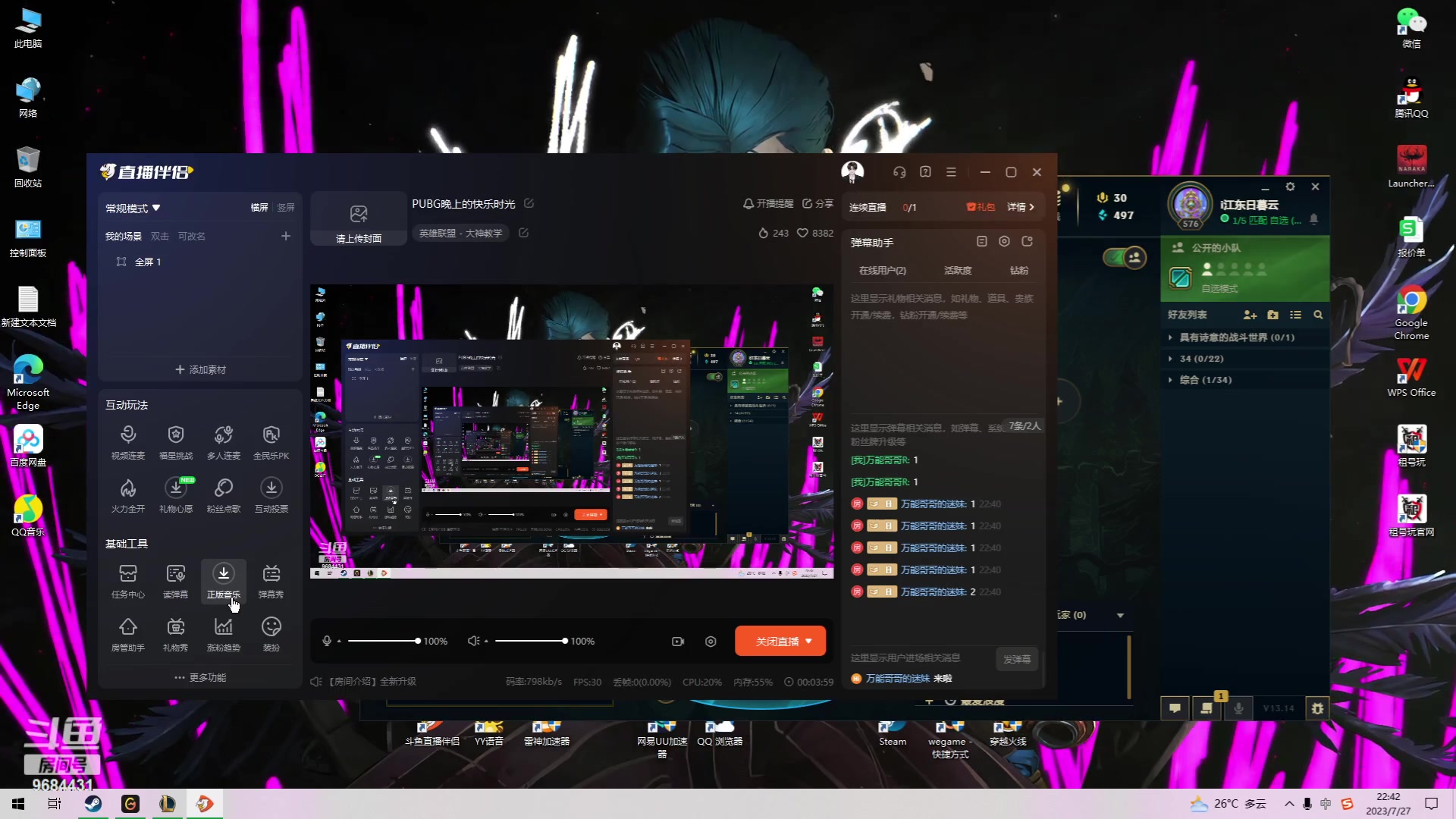This screenshot has height=819, width=1456.
Task: Expand 详情 in 连续直播 bar
Action: click(x=1021, y=207)
